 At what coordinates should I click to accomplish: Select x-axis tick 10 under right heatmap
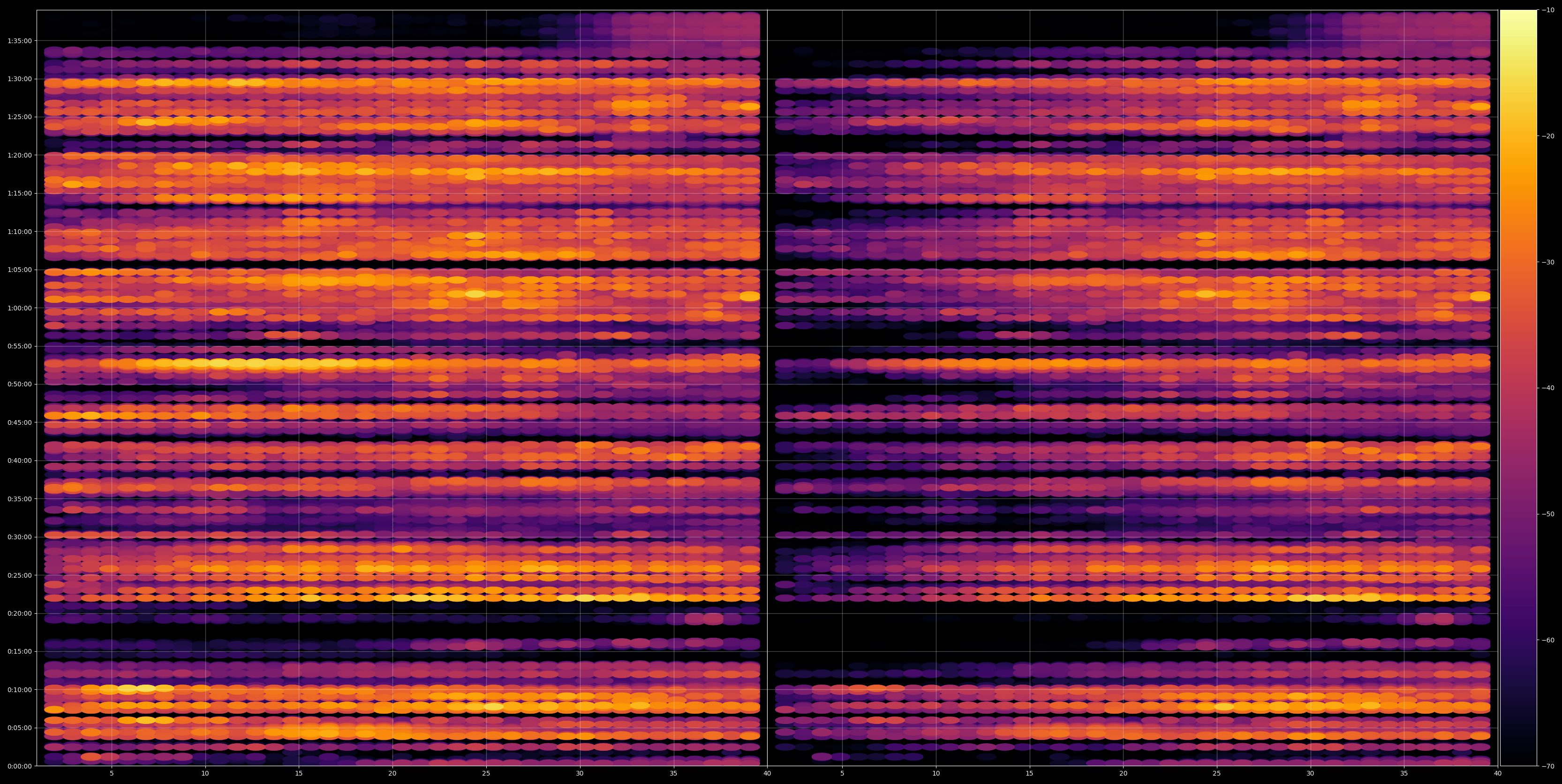point(936,774)
